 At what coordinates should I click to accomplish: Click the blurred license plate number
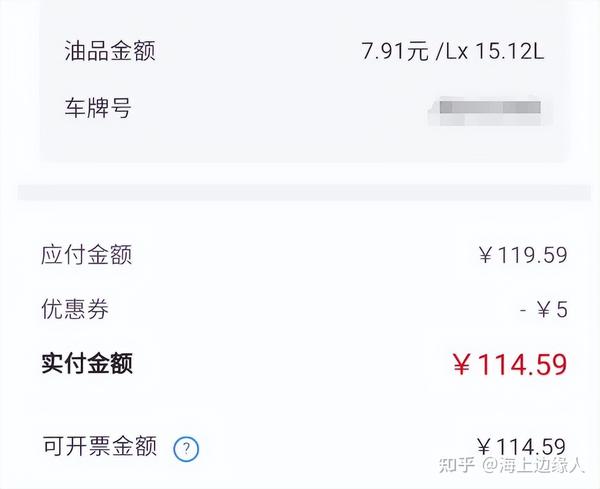(x=490, y=108)
